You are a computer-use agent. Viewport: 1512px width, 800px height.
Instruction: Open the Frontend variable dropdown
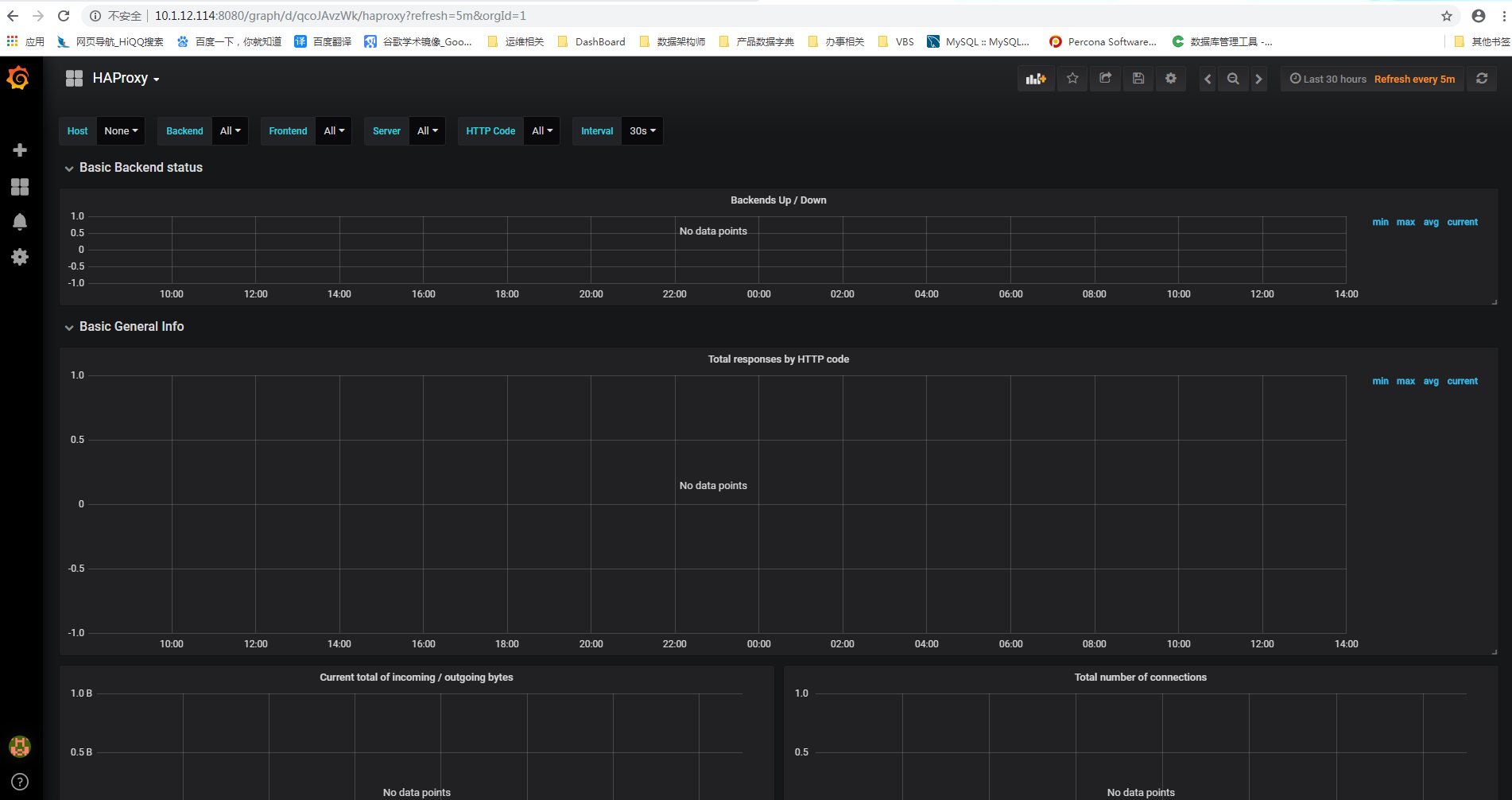[x=334, y=131]
